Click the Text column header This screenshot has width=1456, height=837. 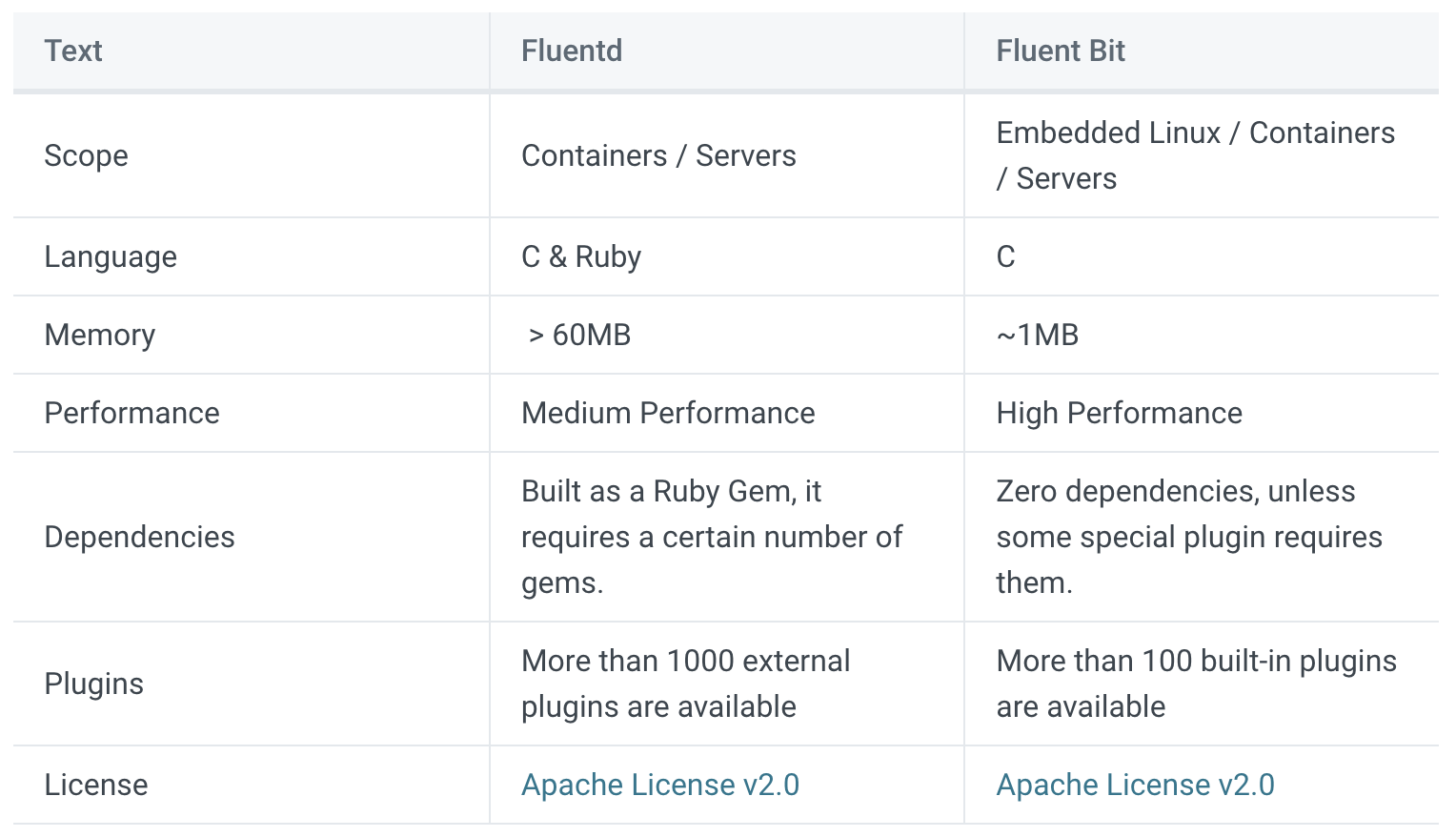(73, 51)
